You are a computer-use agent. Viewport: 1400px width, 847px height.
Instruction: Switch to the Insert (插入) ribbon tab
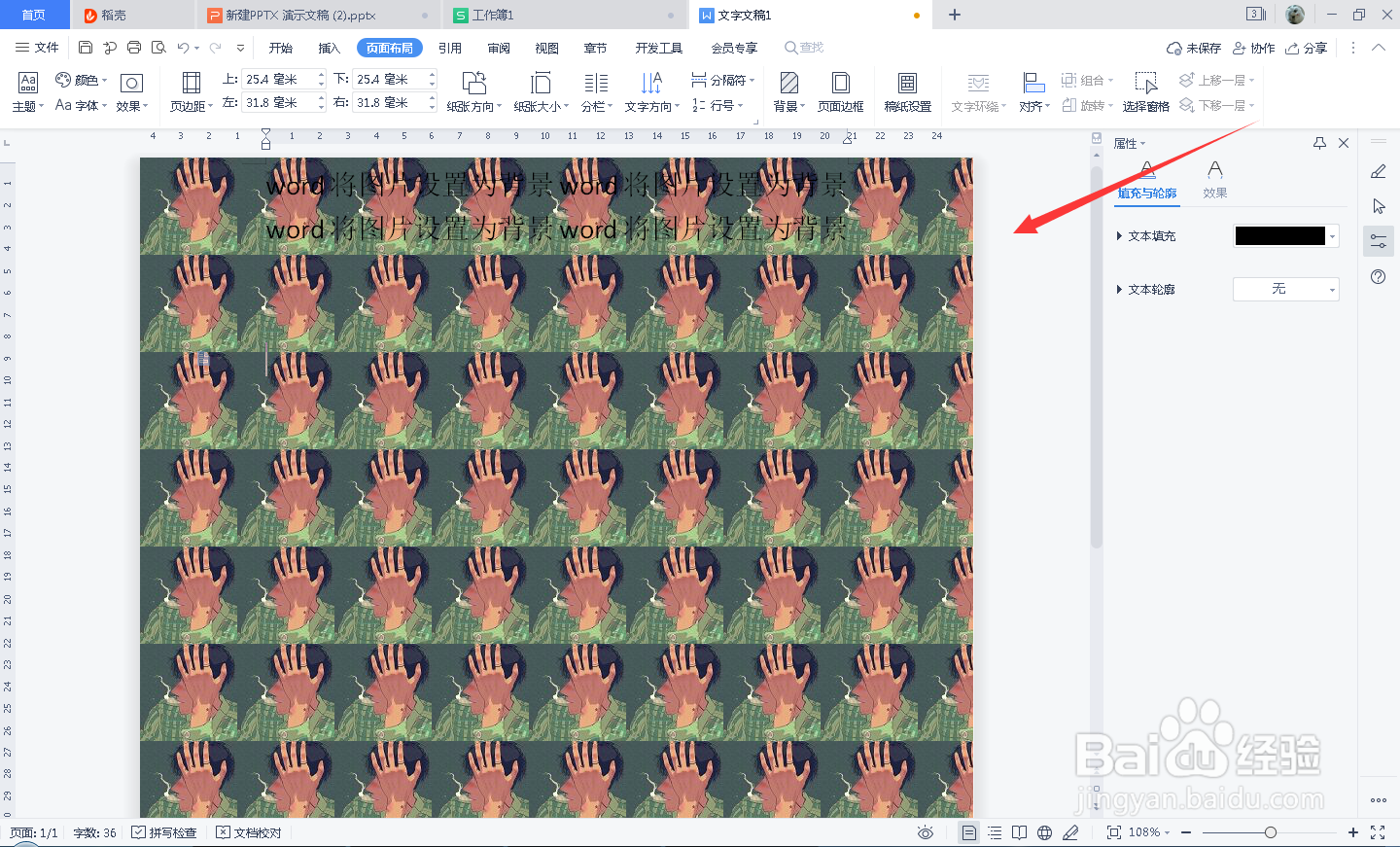pos(330,48)
